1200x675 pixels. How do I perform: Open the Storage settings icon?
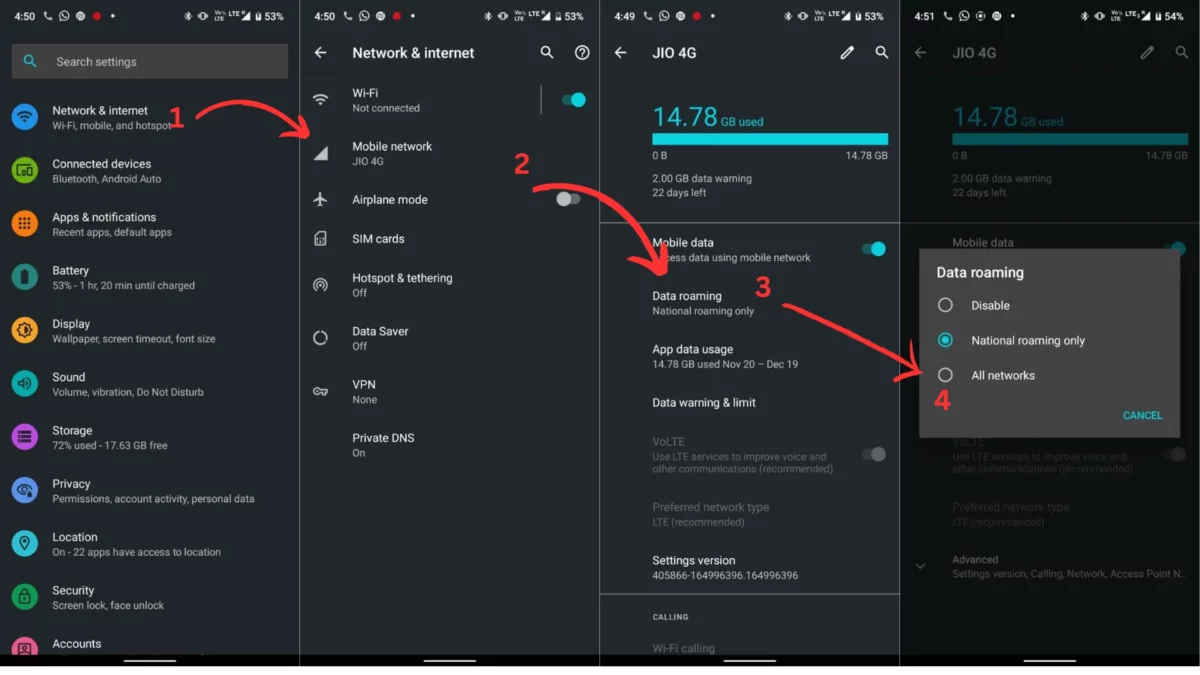[25, 437]
